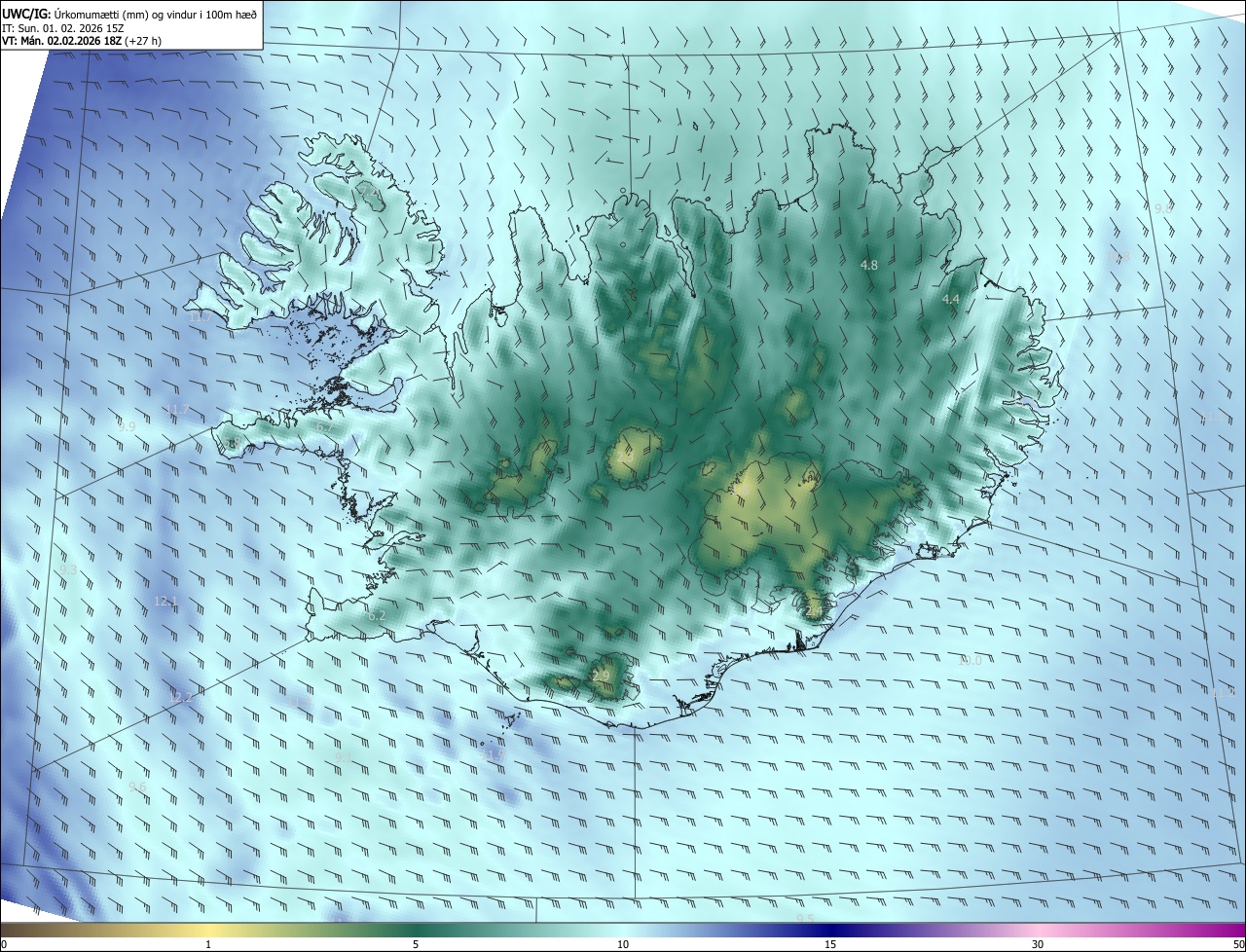The image size is (1246, 952).
Task: Click the 9.9 value over the ocean
Action: coord(127,426)
